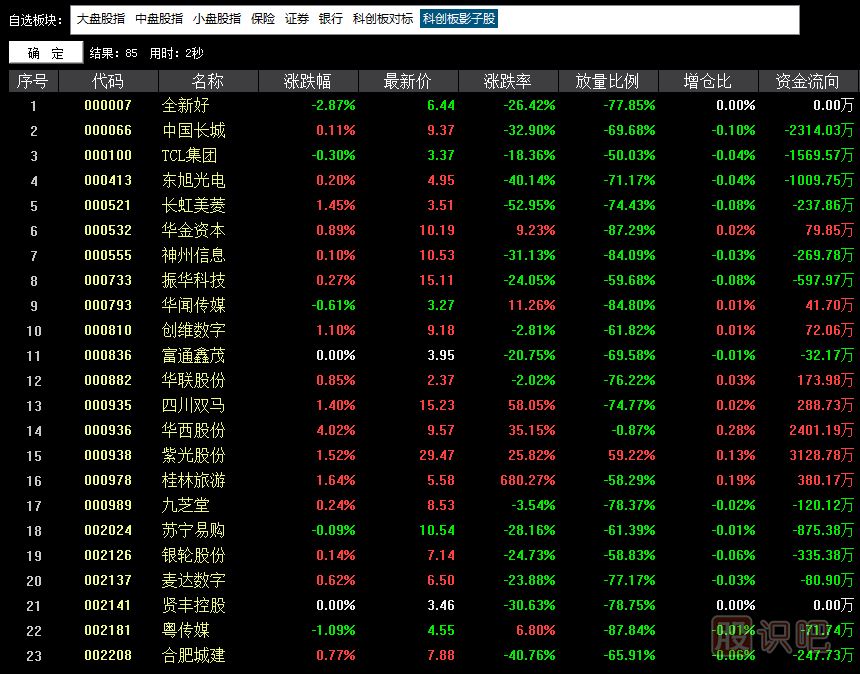Click the 确定 confirm button
The width and height of the screenshot is (860, 674).
pyautogui.click(x=45, y=53)
